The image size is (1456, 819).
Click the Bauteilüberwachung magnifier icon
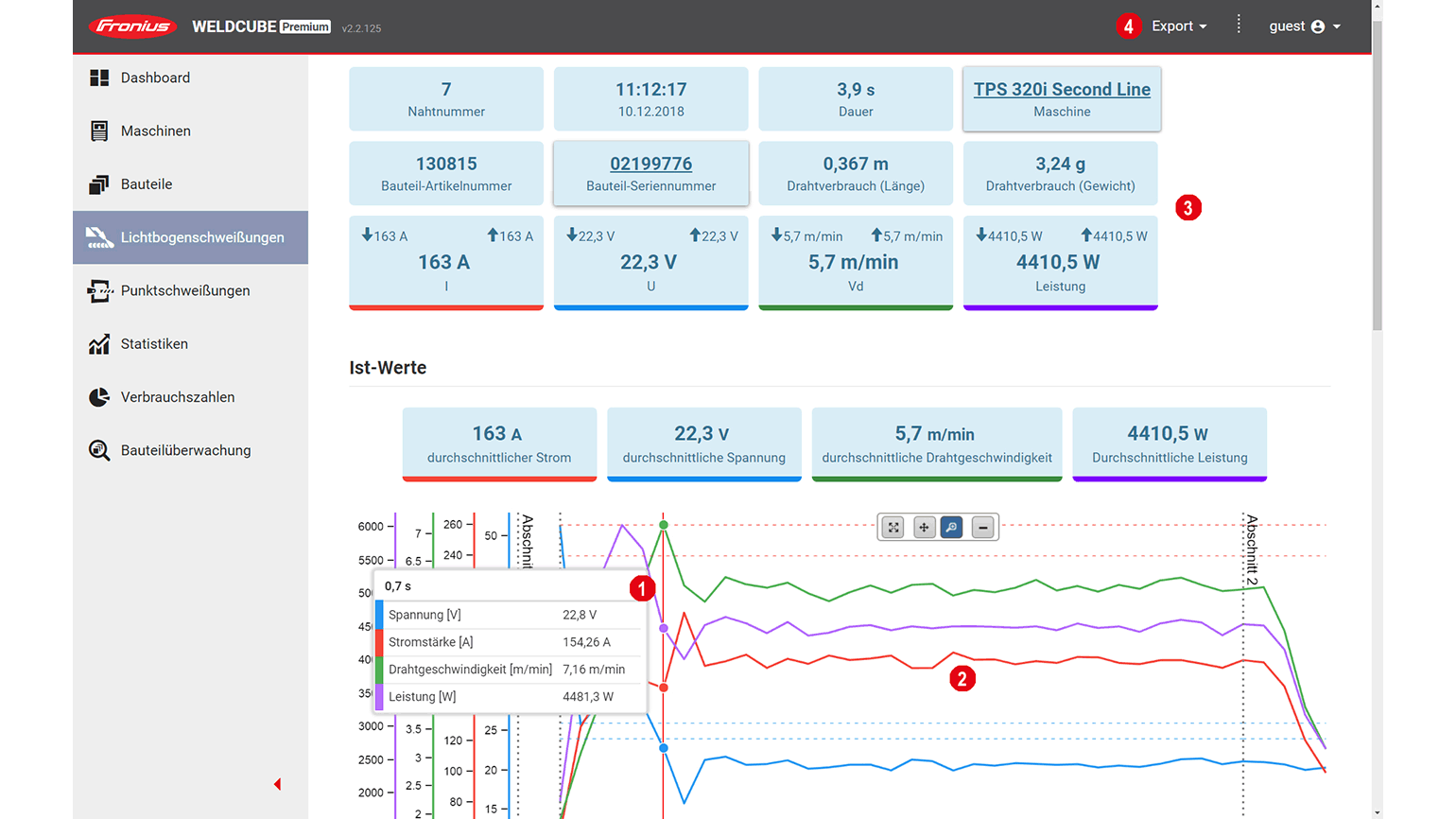point(99,450)
